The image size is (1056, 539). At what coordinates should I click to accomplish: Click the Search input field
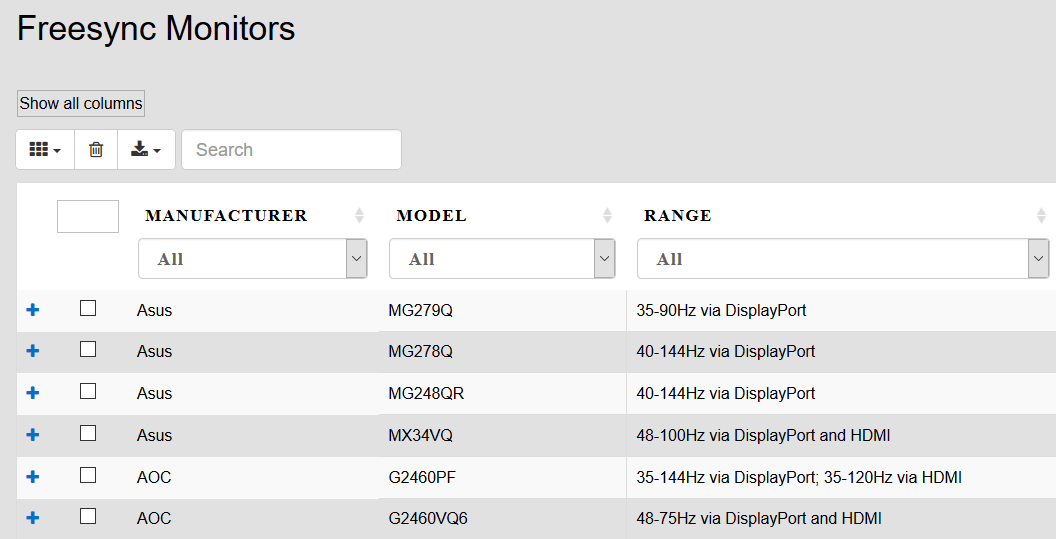pos(292,150)
